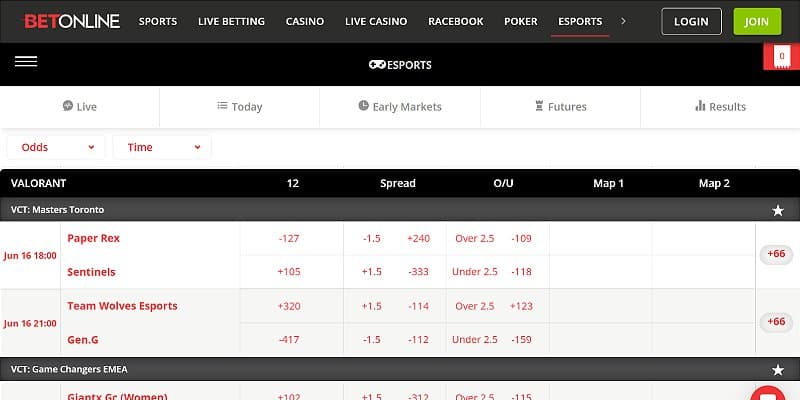Select Paper Rex moneyline -127 odds
Viewport: 800px width, 400px height.
tap(289, 238)
